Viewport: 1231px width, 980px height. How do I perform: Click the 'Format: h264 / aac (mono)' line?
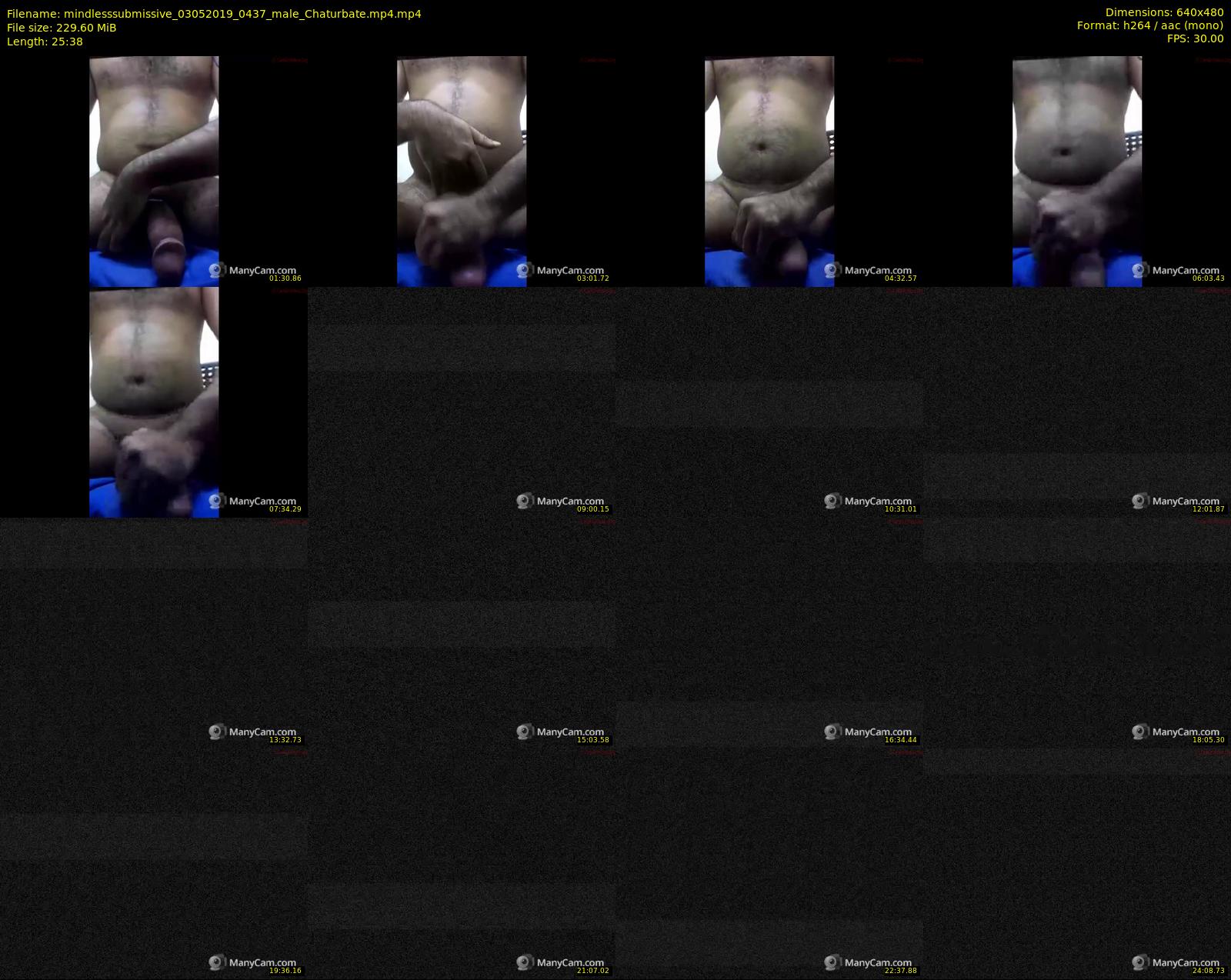point(1150,25)
